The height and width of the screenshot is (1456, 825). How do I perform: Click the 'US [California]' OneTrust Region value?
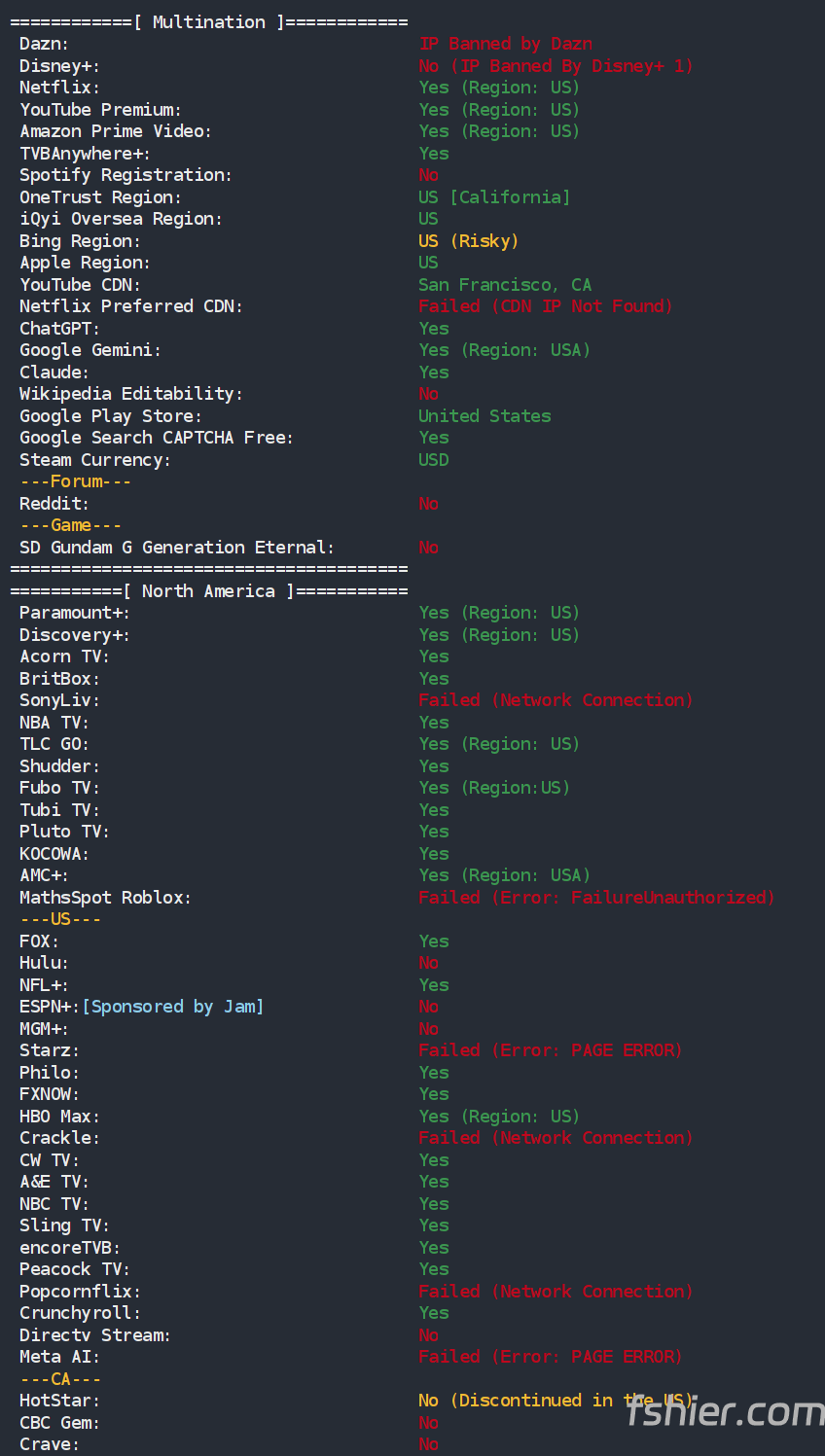click(494, 197)
